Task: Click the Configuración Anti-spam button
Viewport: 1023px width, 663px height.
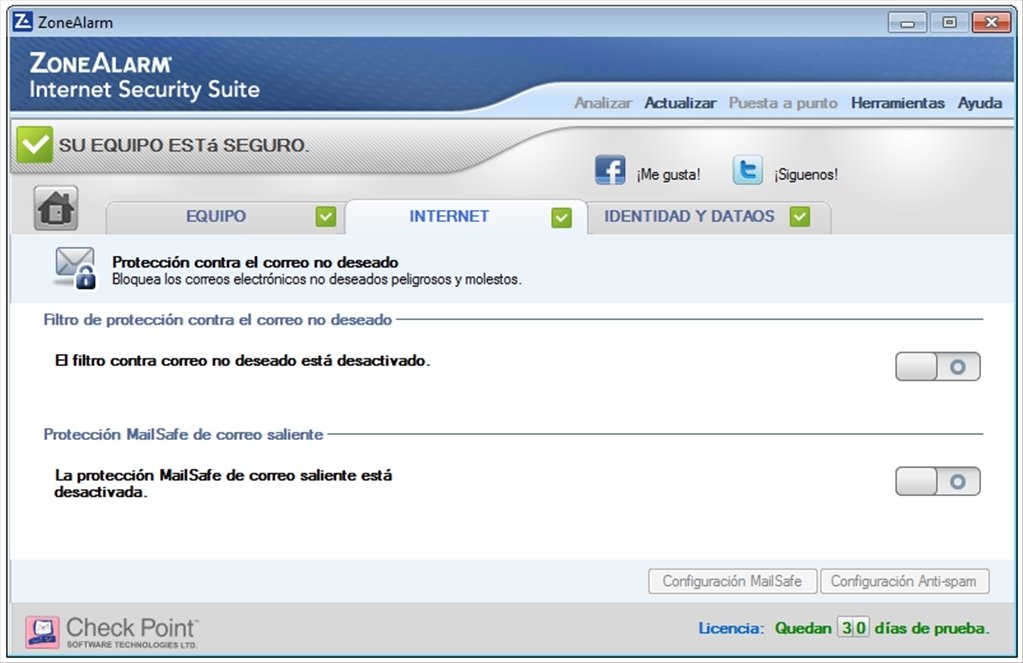Action: 904,581
